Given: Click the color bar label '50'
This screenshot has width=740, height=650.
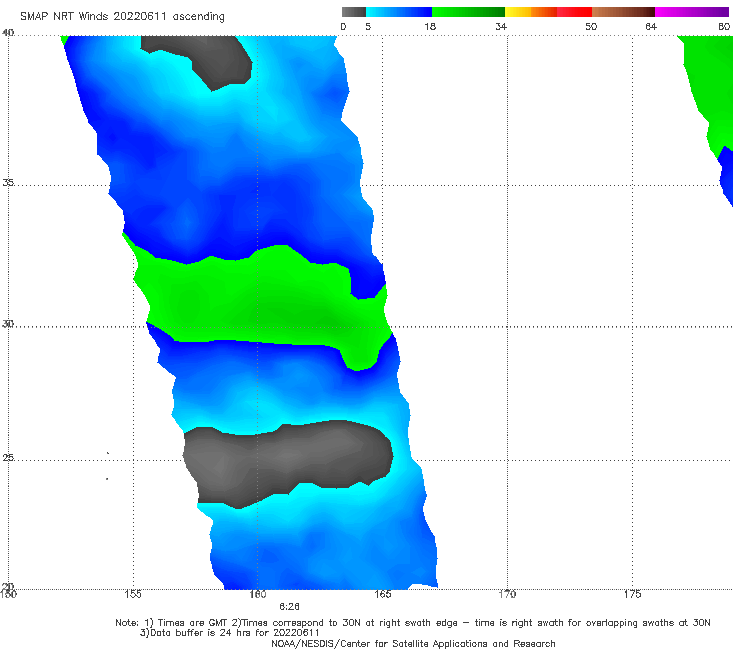Looking at the screenshot, I should click(x=591, y=27).
